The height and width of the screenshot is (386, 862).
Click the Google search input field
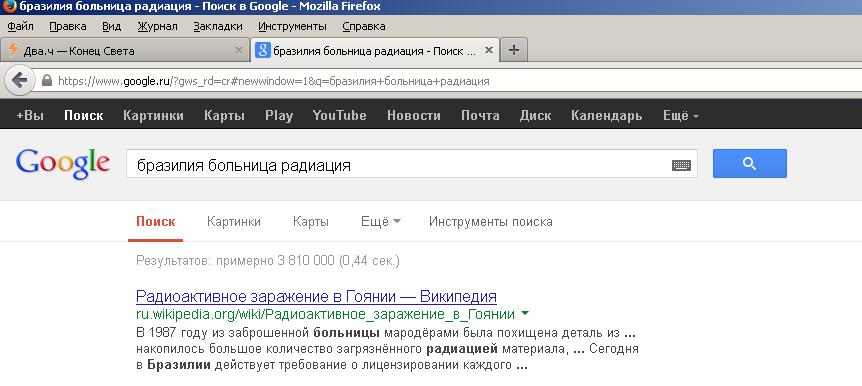point(399,165)
